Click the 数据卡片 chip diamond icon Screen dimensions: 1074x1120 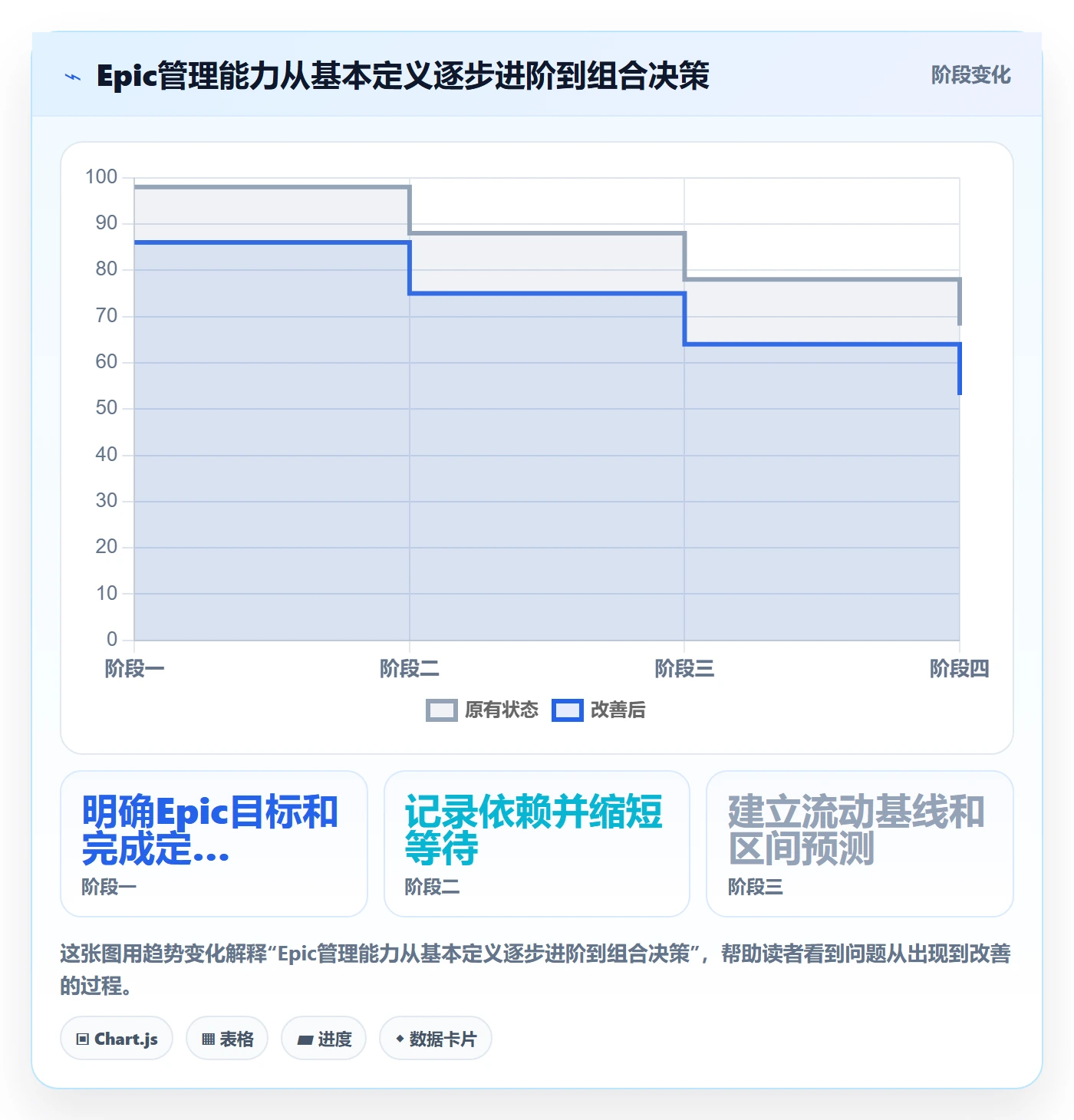[x=400, y=1039]
